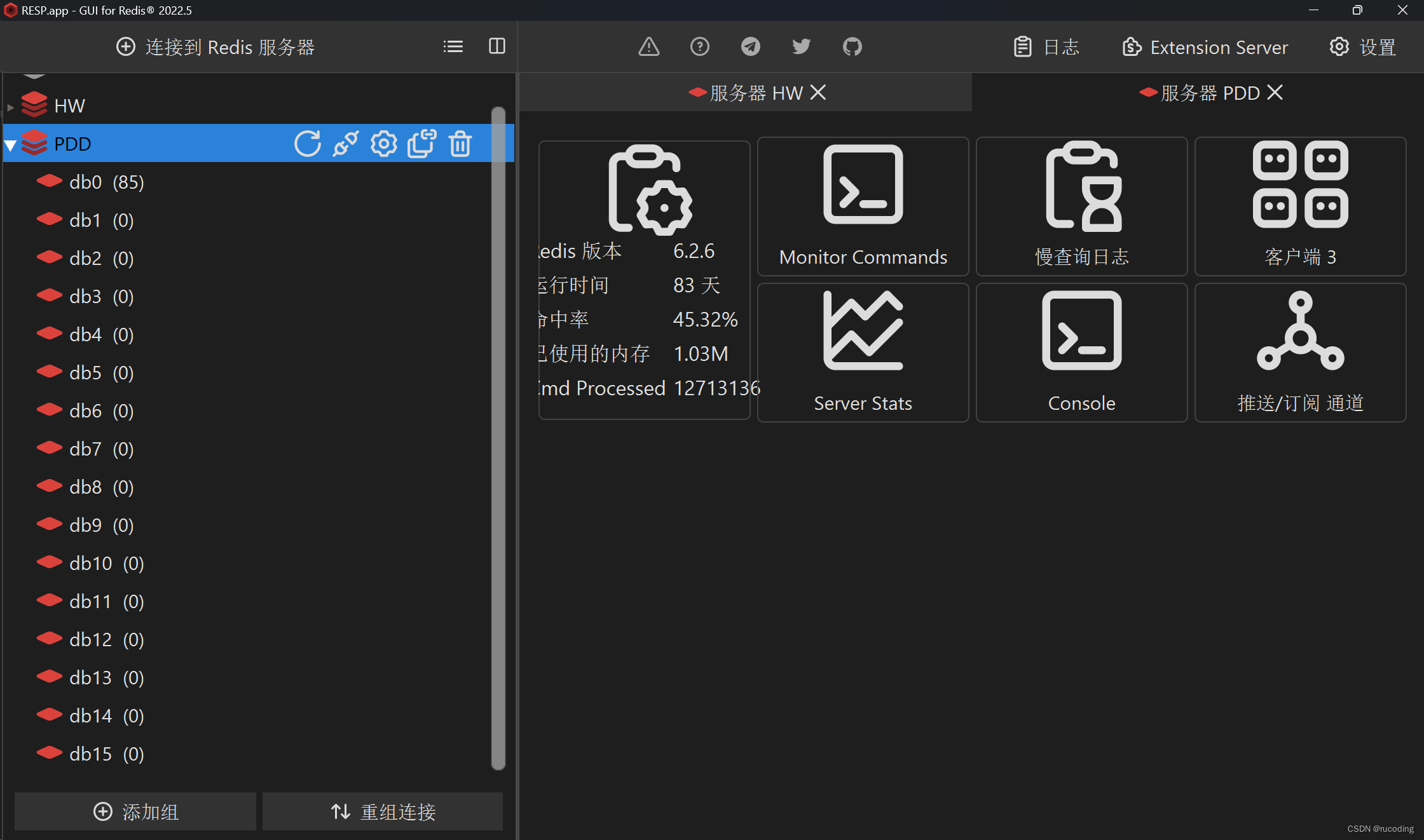The height and width of the screenshot is (840, 1424).
Task: Open the 日志 log viewer
Action: pos(1046,46)
